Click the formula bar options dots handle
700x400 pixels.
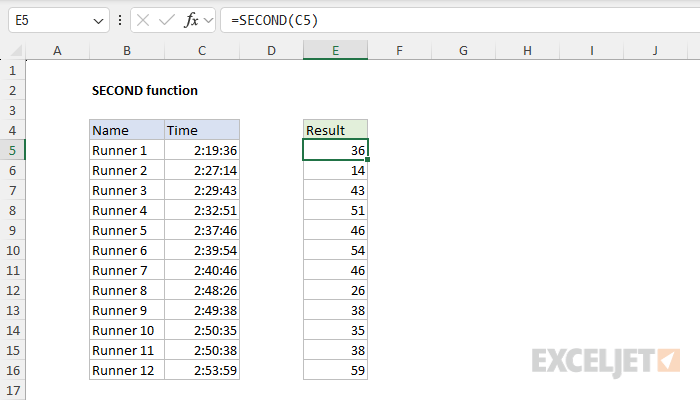click(120, 20)
